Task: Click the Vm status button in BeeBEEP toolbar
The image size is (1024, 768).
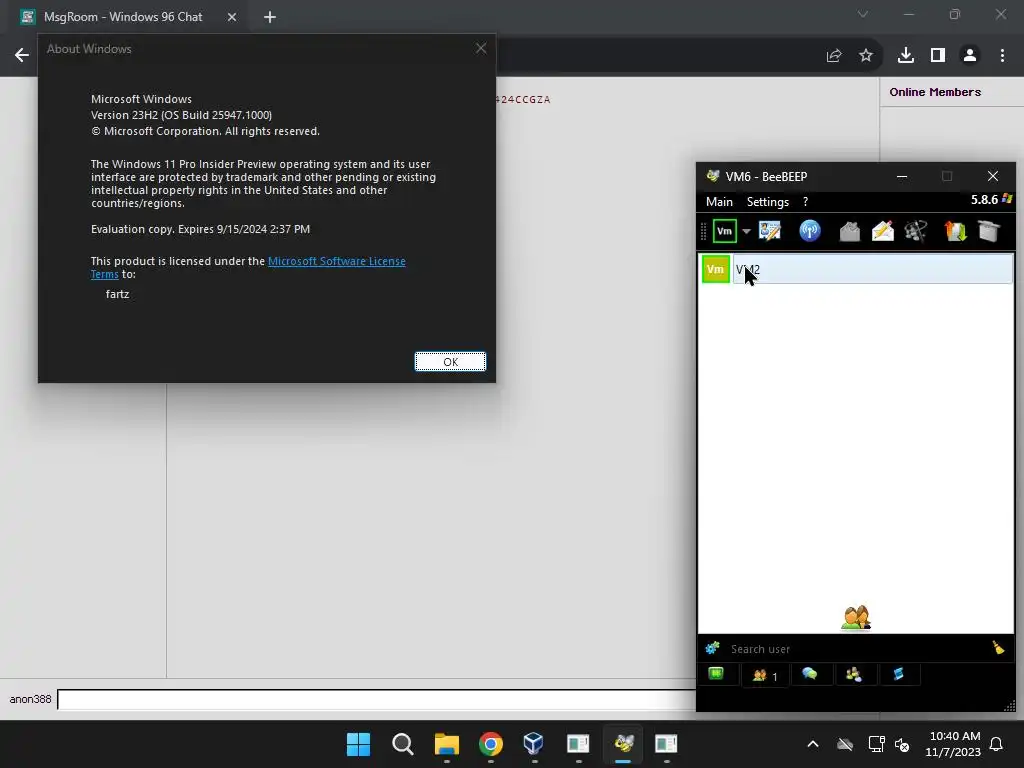Action: click(x=724, y=231)
